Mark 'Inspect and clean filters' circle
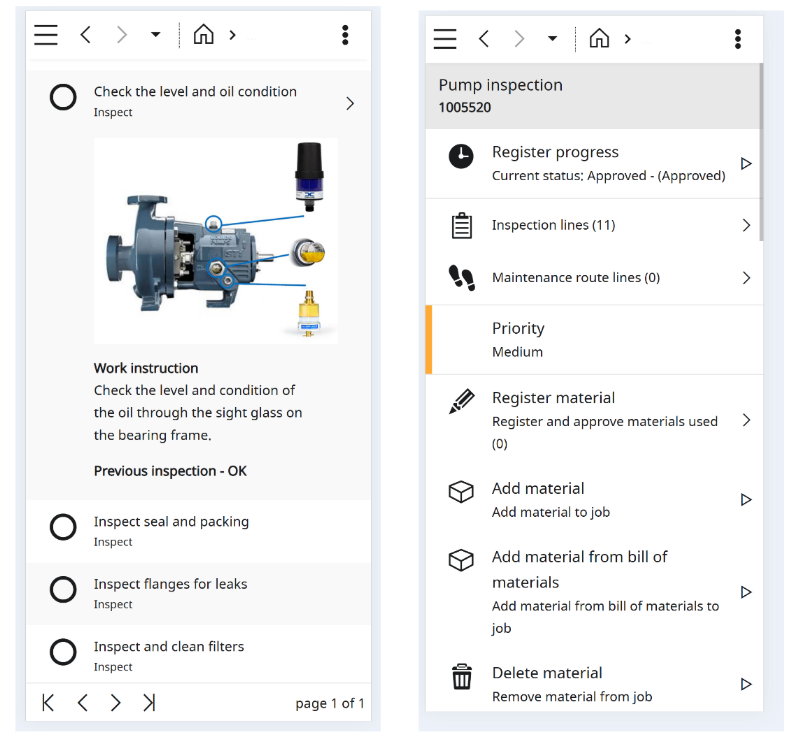 [x=63, y=652]
